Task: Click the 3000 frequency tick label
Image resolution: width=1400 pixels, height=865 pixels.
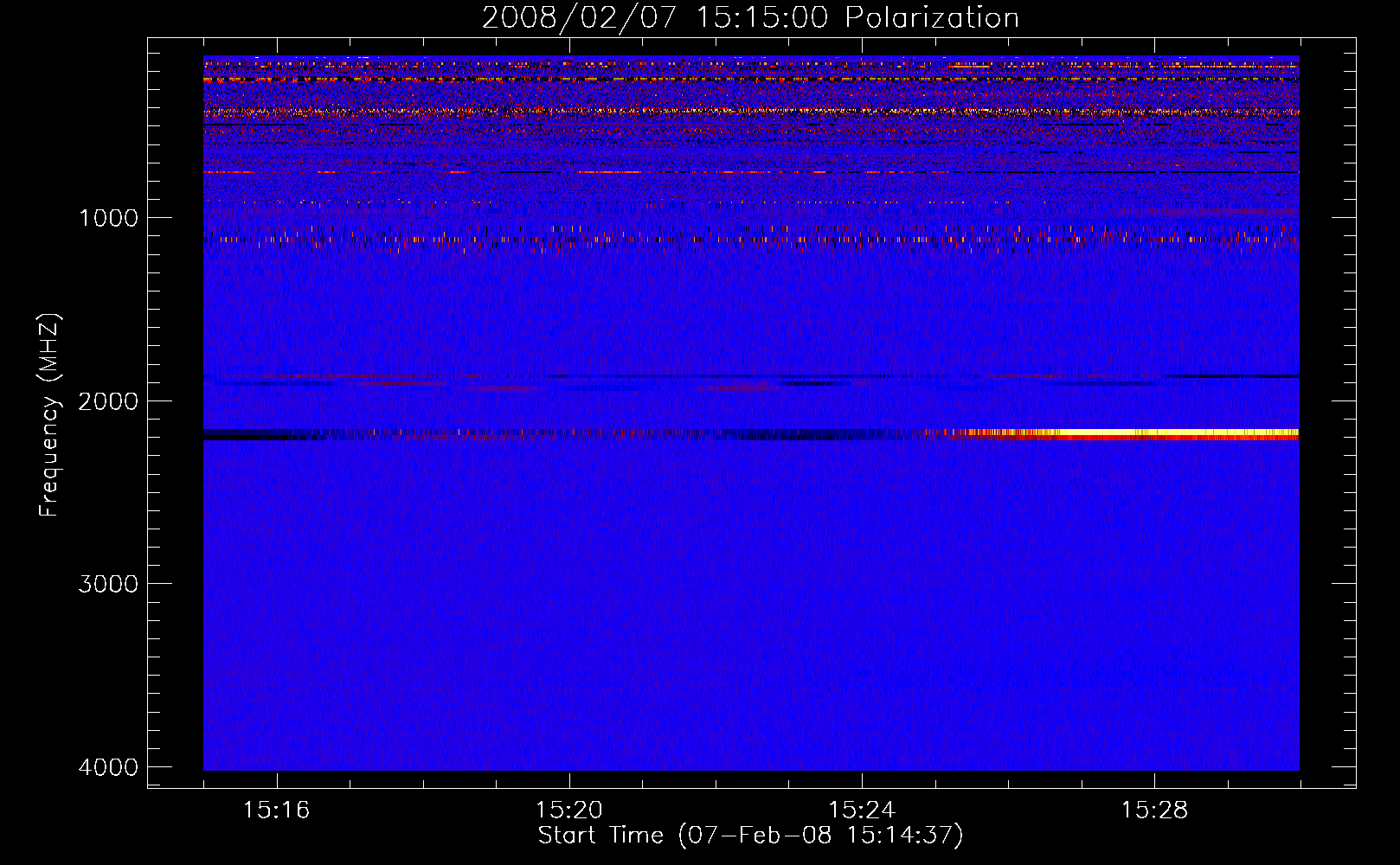Action: coord(108,584)
